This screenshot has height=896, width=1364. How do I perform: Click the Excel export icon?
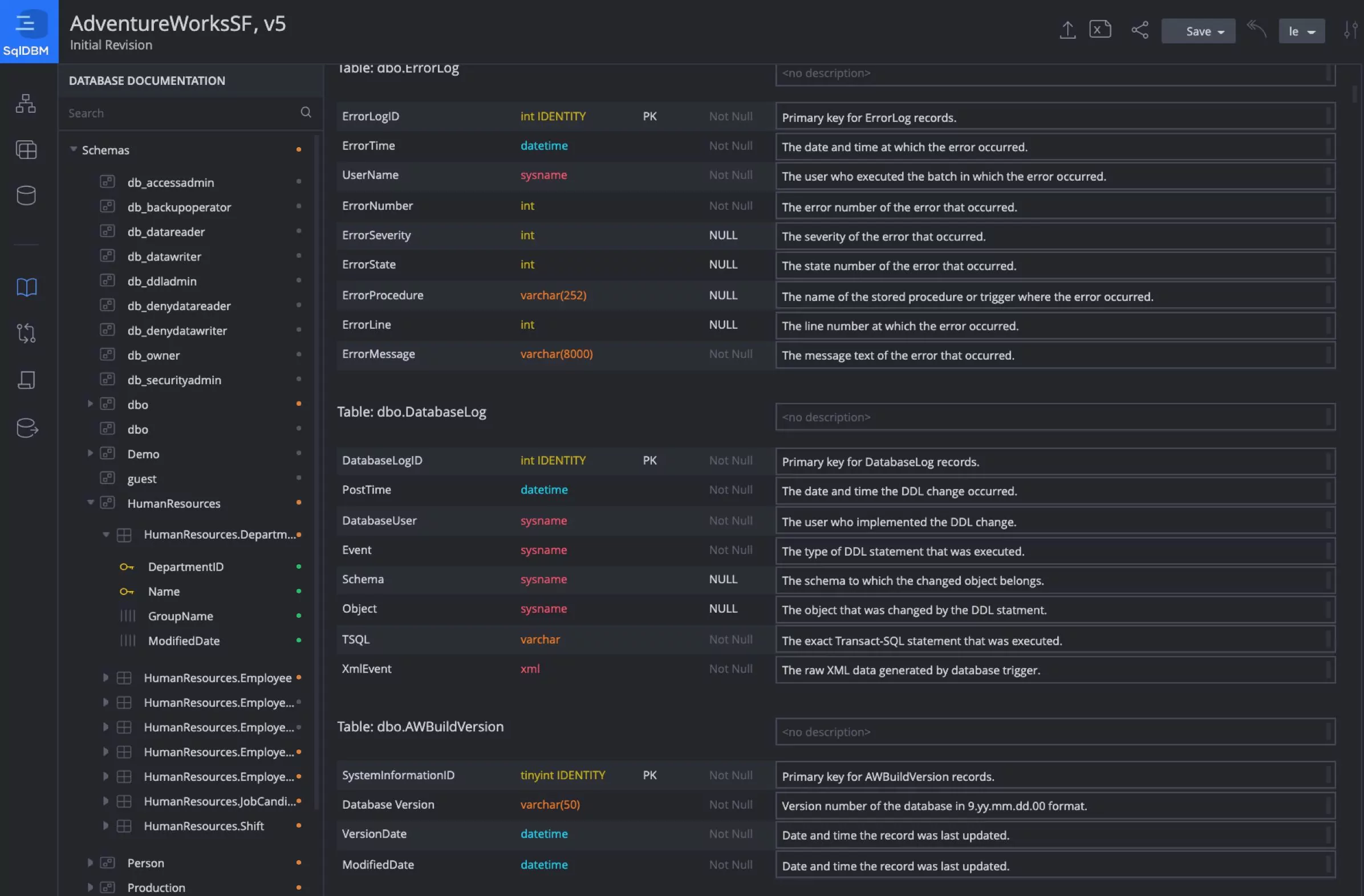point(1100,29)
